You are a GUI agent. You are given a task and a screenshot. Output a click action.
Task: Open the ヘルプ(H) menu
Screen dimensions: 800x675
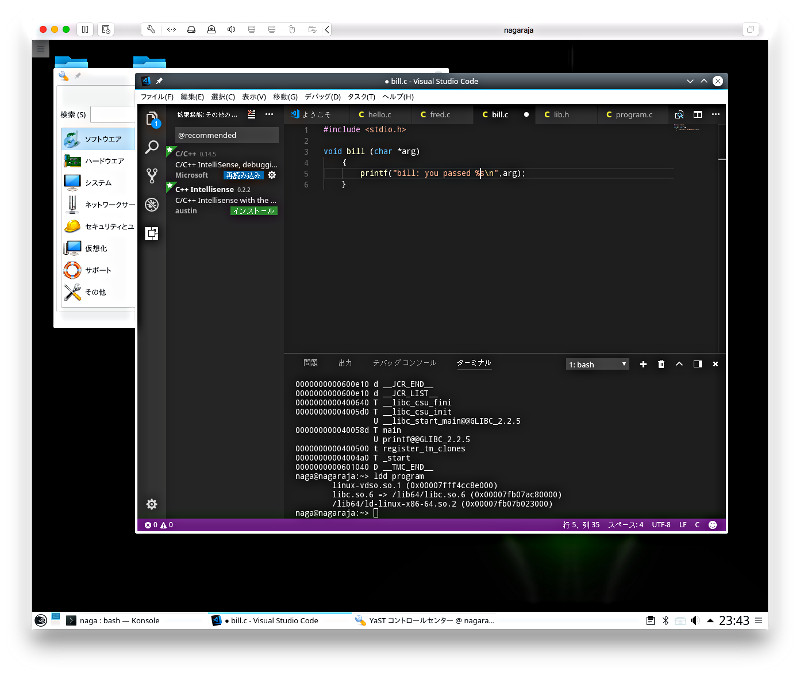(x=398, y=96)
